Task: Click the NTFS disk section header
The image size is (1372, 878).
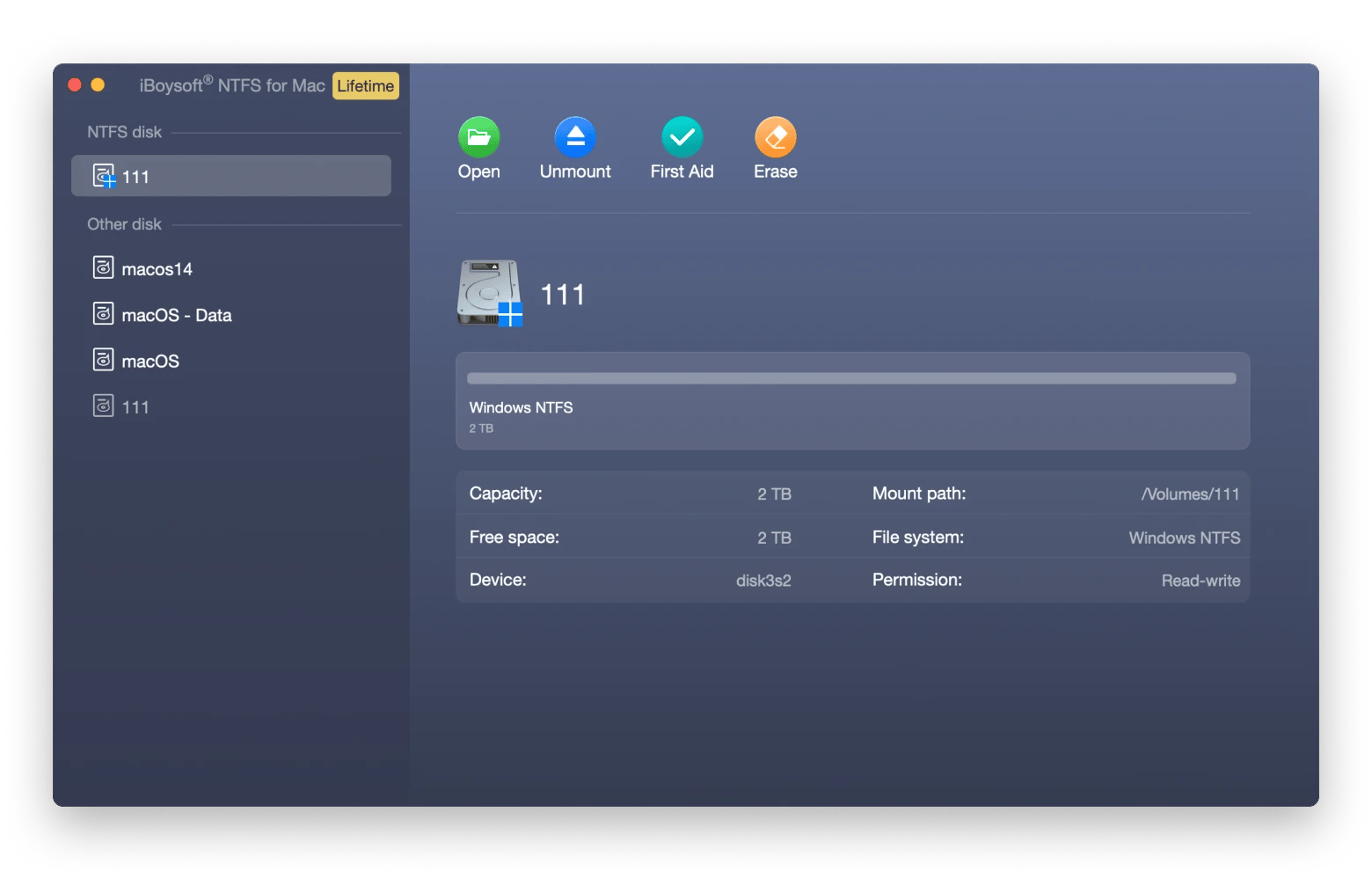Action: (124, 132)
